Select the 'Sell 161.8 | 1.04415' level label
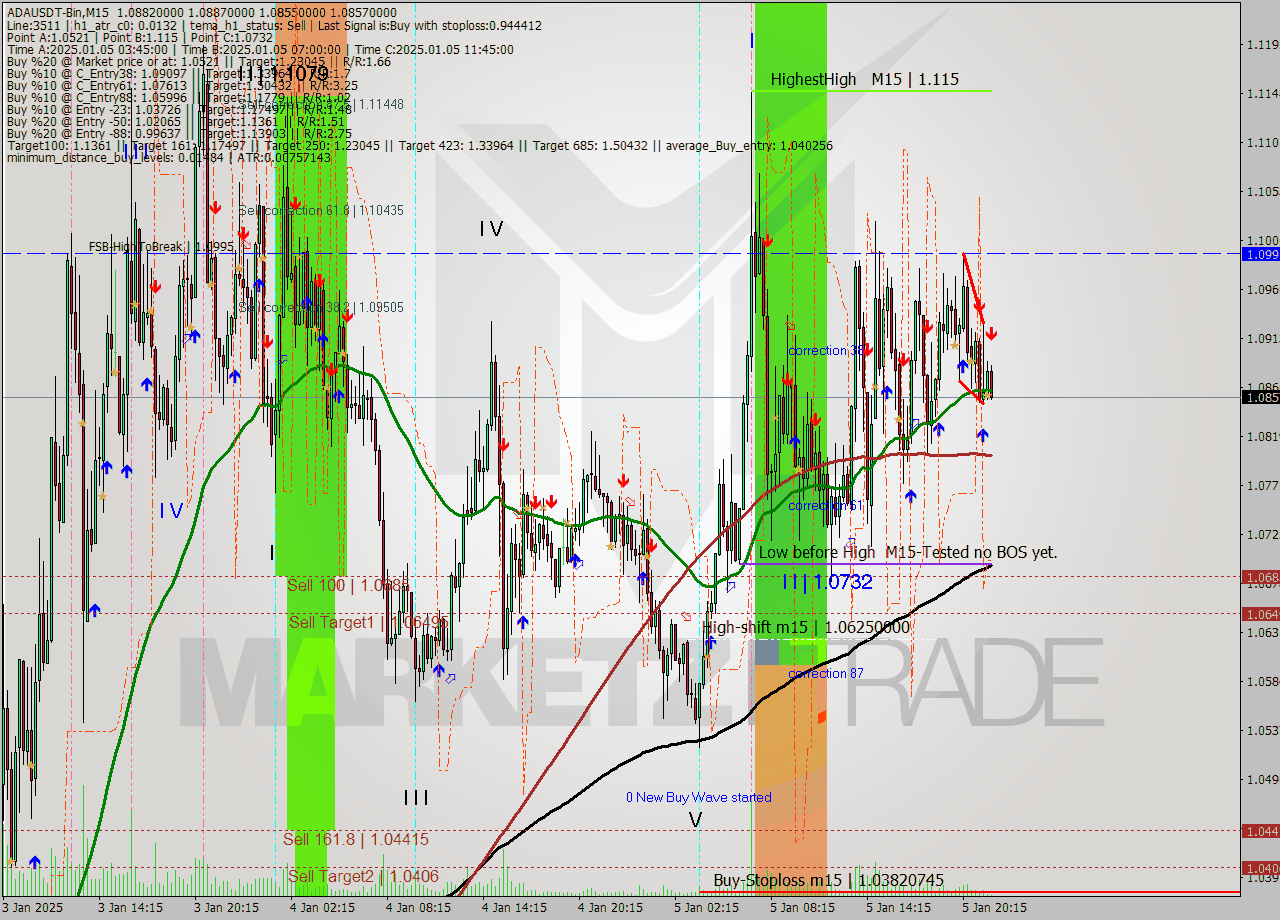 (356, 839)
